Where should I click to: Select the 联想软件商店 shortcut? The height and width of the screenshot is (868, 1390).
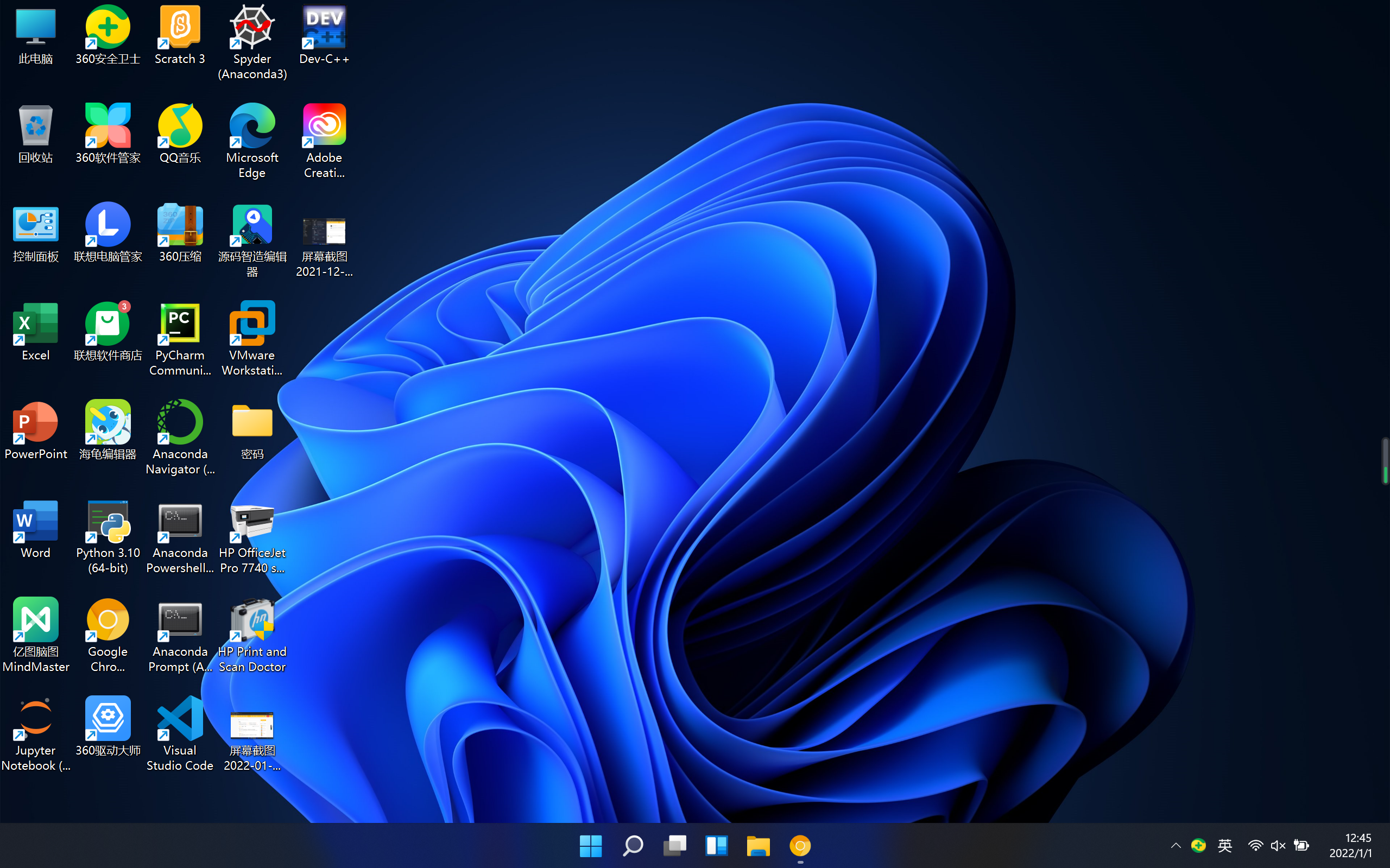108,332
